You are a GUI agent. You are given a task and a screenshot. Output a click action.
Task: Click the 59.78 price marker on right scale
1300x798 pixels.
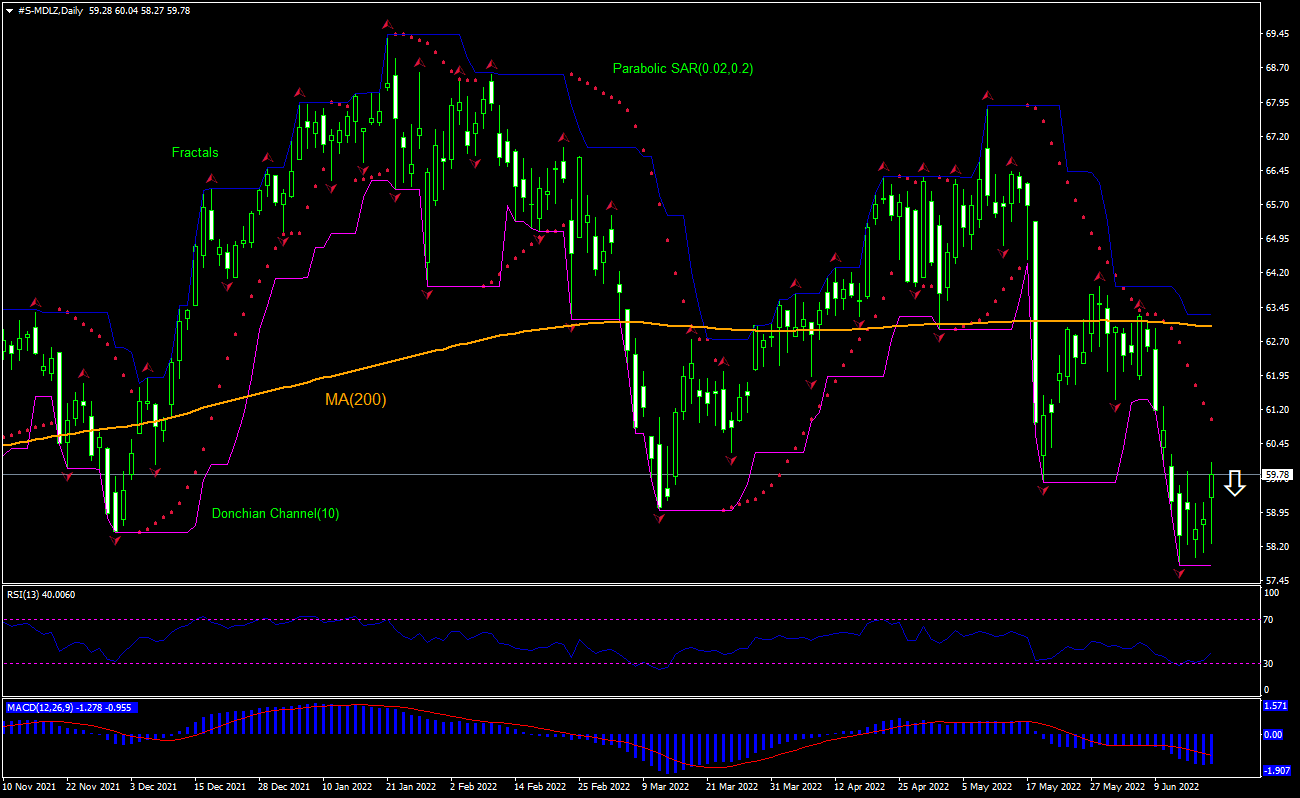click(x=1276, y=473)
